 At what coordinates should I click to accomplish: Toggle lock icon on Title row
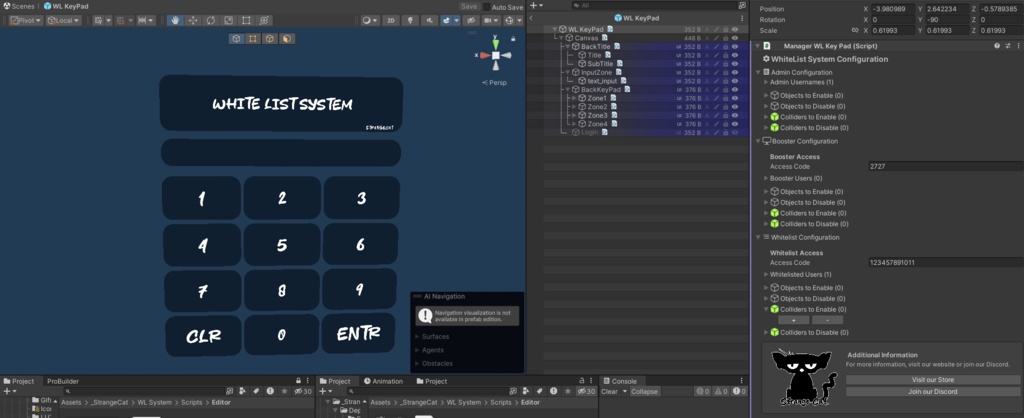pos(725,55)
